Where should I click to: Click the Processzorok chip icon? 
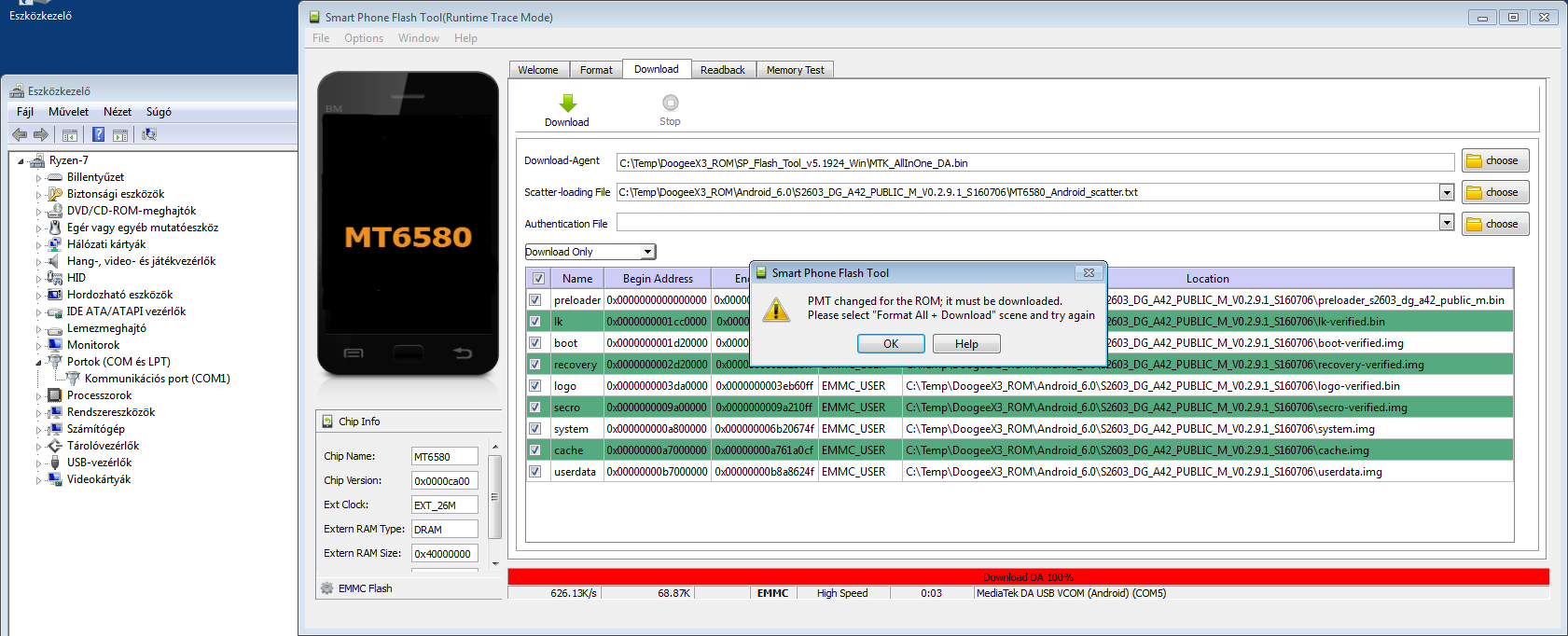point(55,395)
